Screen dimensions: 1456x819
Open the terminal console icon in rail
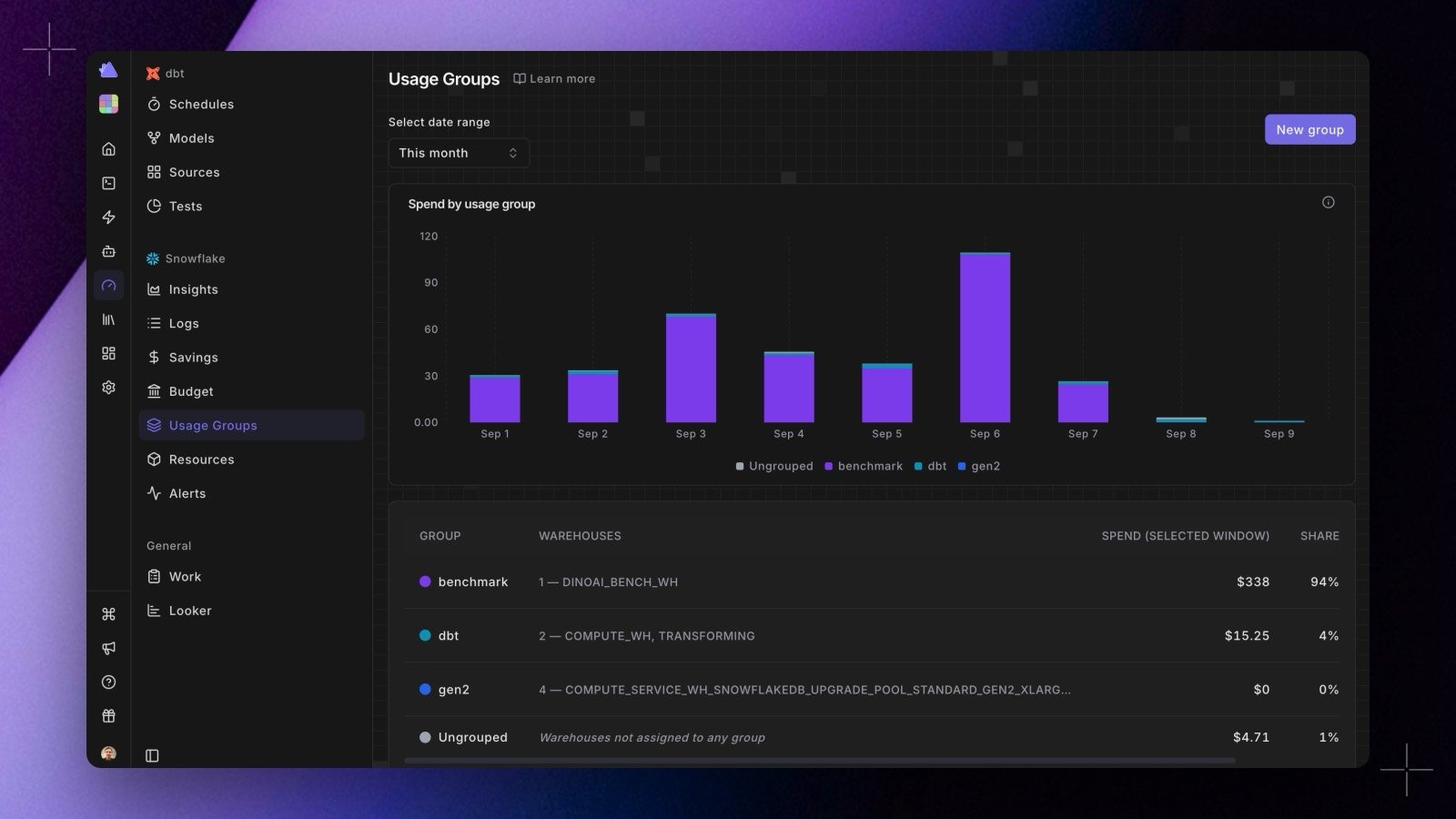pyautogui.click(x=108, y=183)
